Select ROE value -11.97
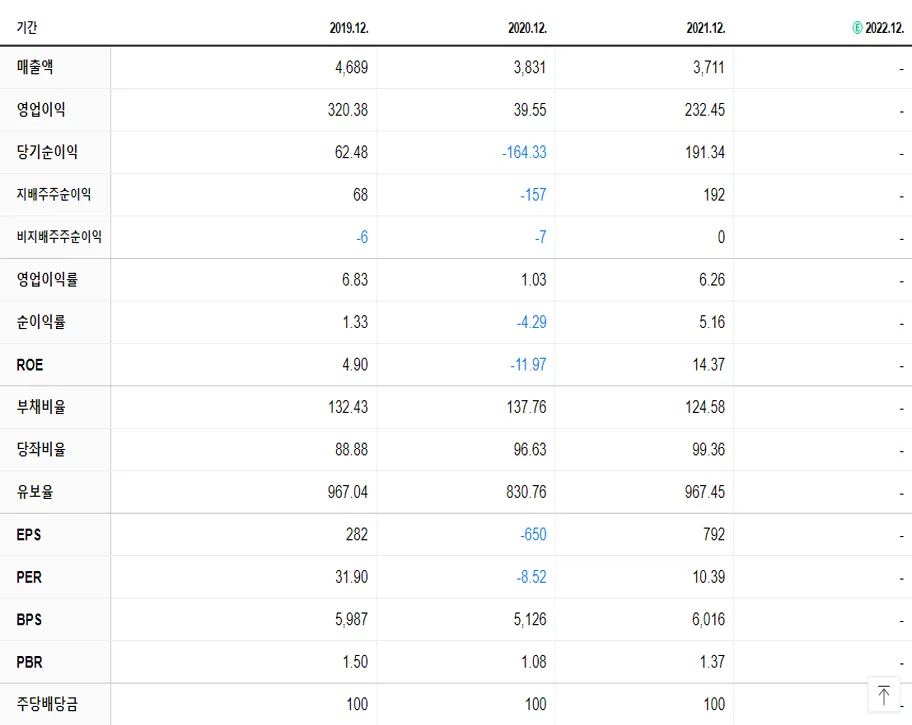912x725 pixels. (x=528, y=365)
